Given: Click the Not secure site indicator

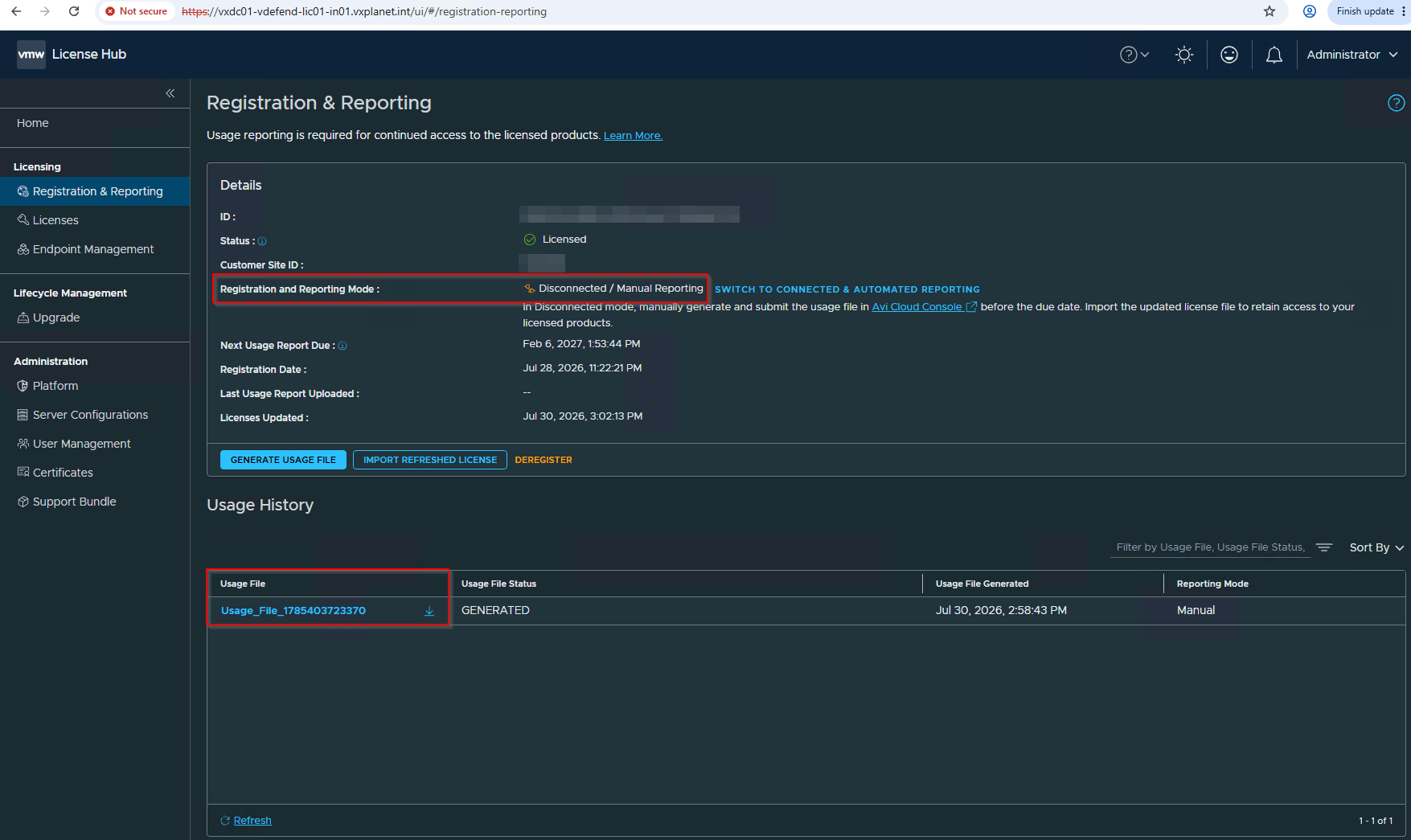Looking at the screenshot, I should click(x=137, y=11).
